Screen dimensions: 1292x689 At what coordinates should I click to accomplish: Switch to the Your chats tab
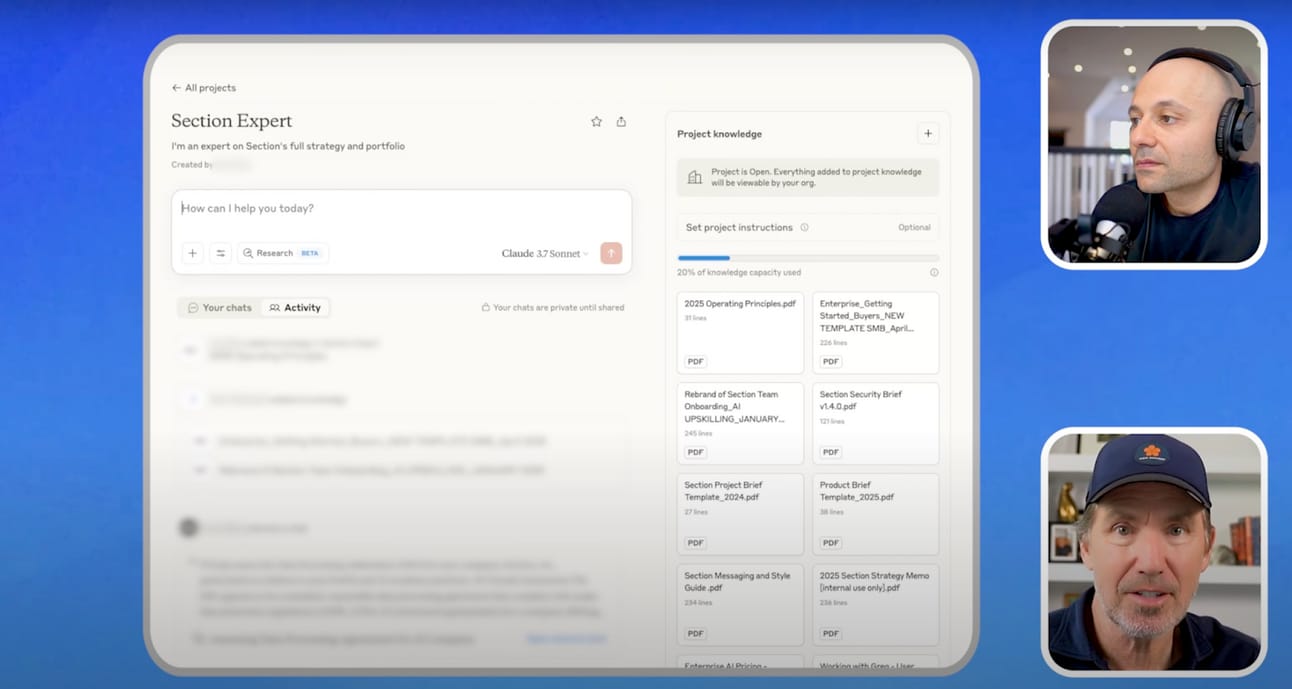[220, 308]
